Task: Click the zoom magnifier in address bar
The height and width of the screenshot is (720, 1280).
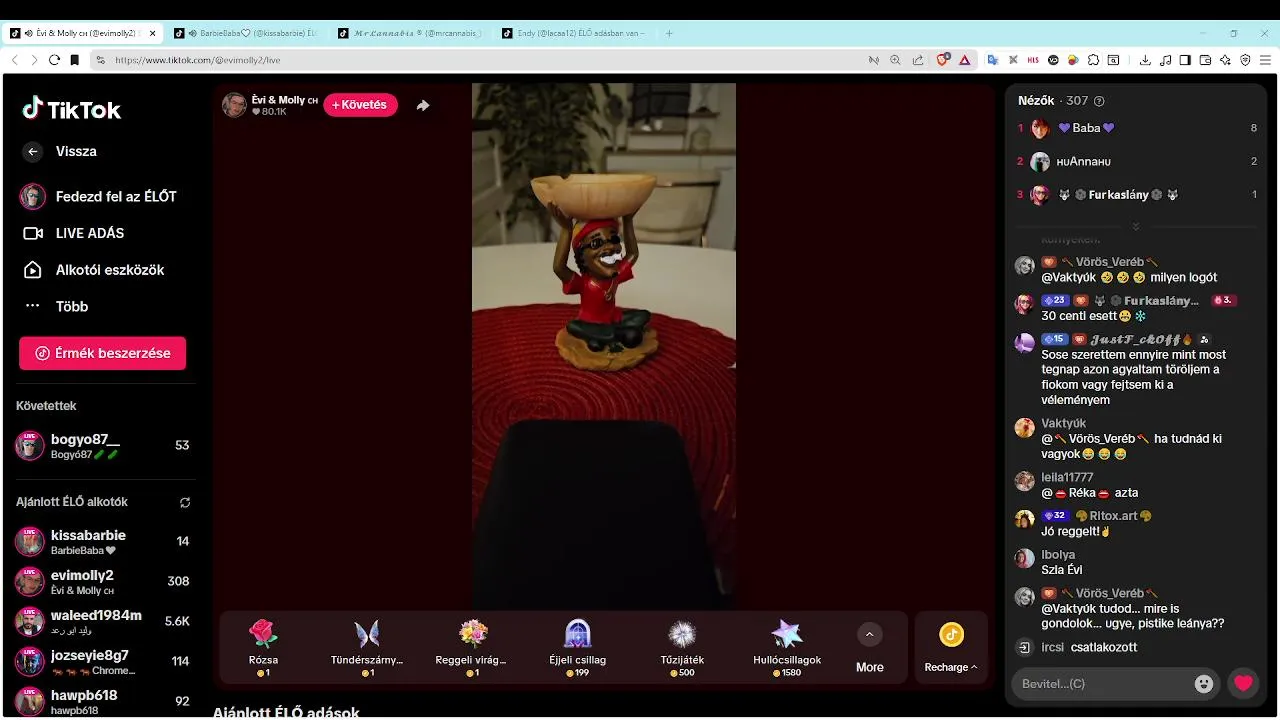Action: tap(895, 60)
